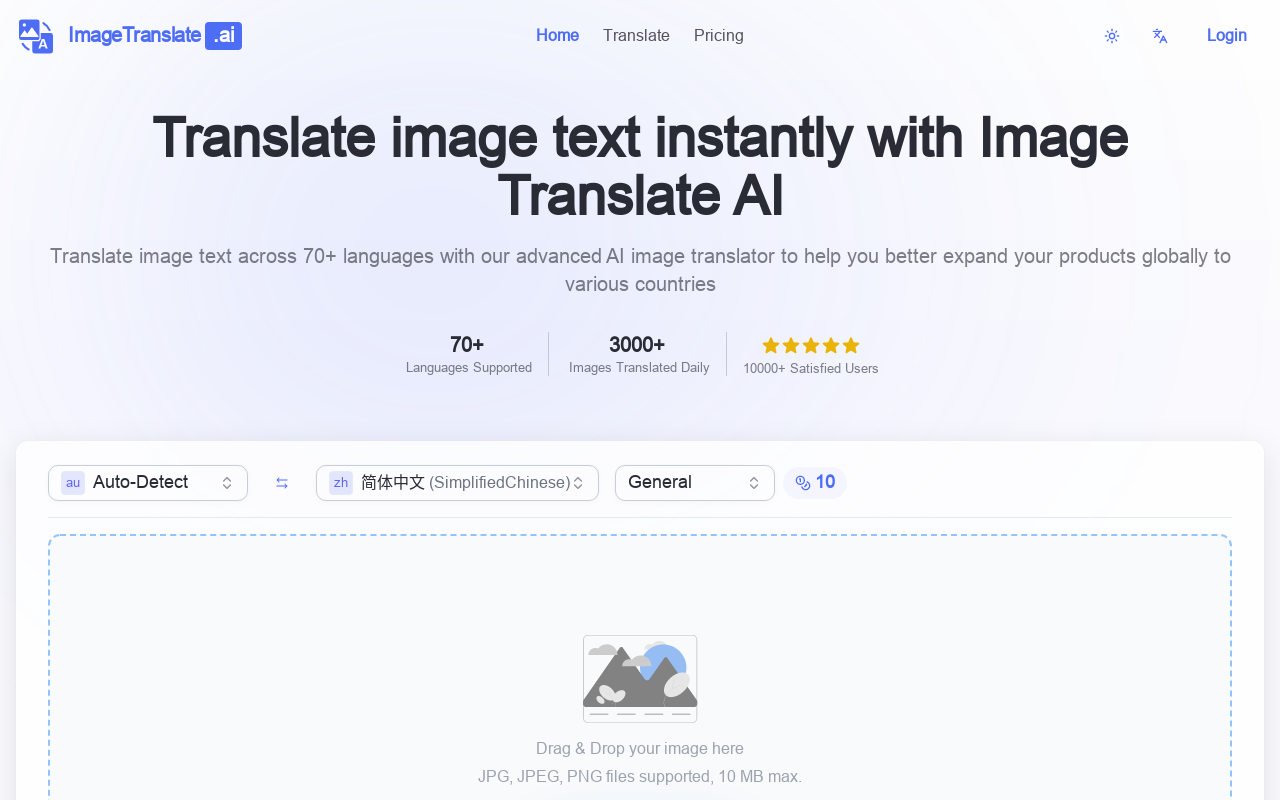1280x800 pixels.
Task: Go to the Home nav item
Action: 557,36
